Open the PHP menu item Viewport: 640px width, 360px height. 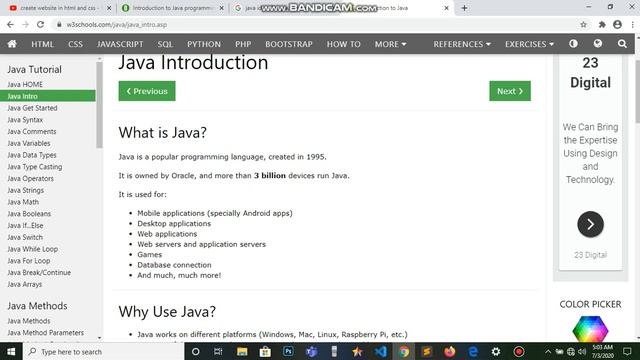point(243,44)
